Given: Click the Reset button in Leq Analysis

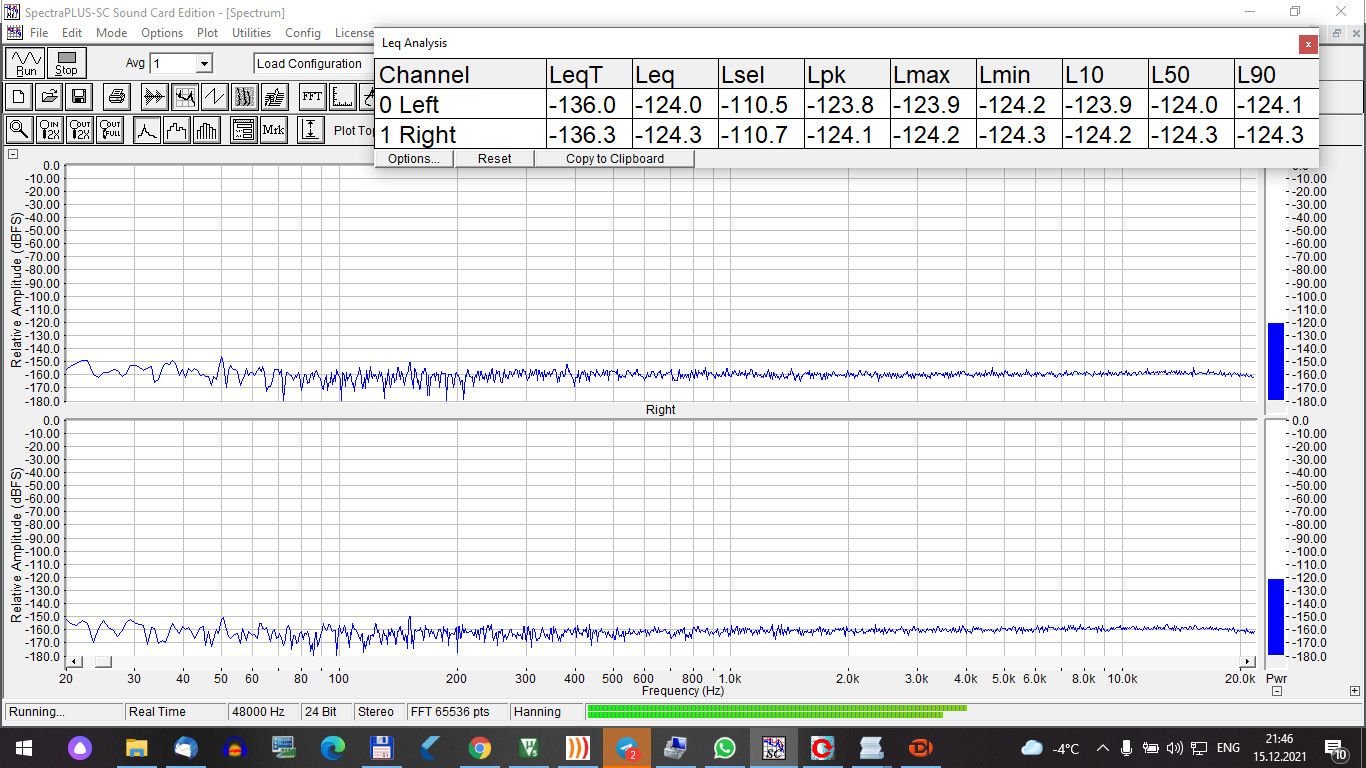Looking at the screenshot, I should point(494,158).
